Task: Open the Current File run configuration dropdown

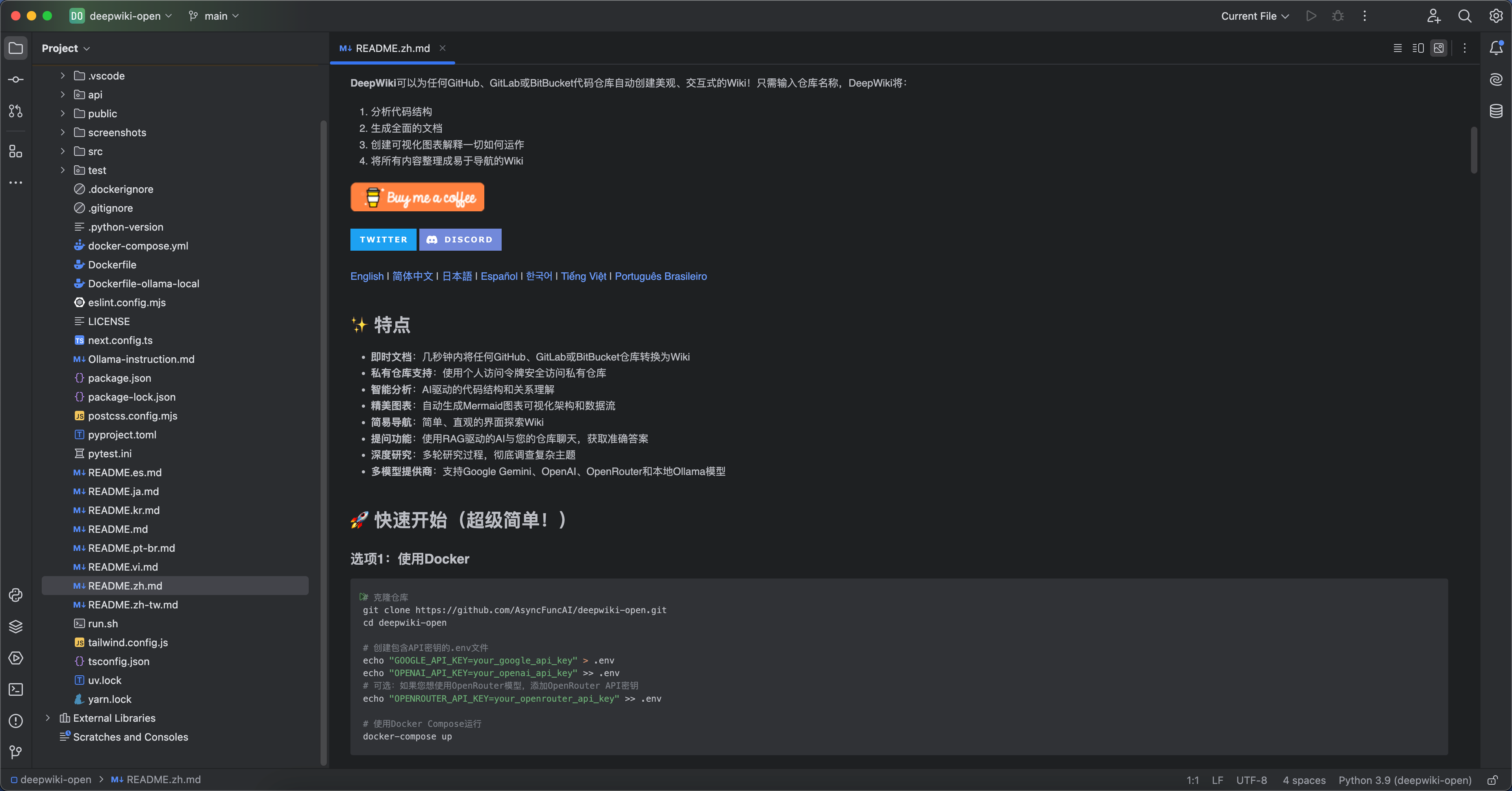Action: click(1255, 16)
